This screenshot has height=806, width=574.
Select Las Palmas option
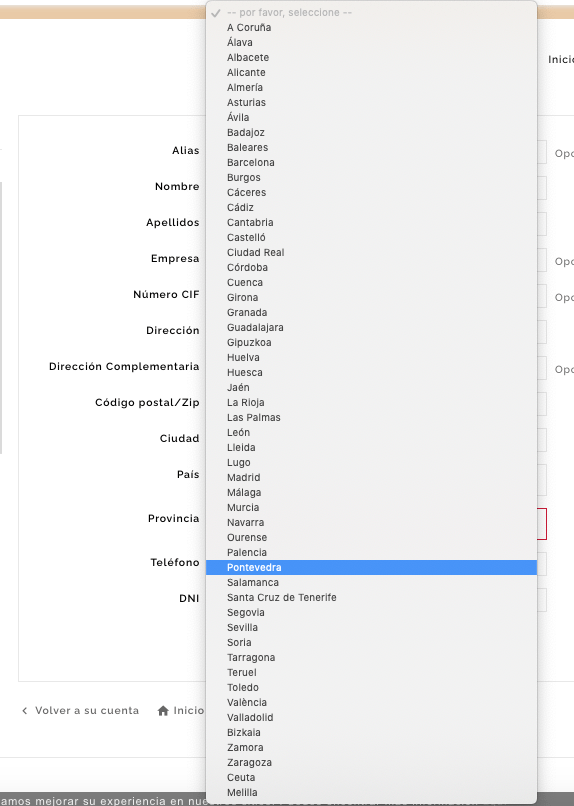click(372, 417)
